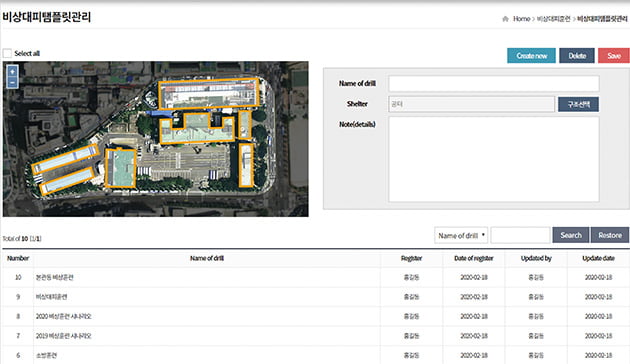Click the map zoom in plus icon

tap(12, 72)
